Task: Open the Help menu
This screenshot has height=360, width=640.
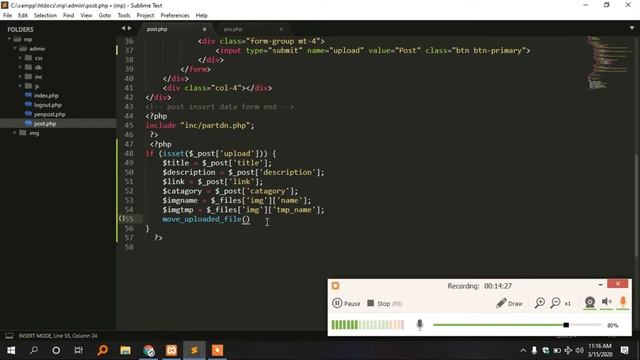Action: tap(202, 15)
